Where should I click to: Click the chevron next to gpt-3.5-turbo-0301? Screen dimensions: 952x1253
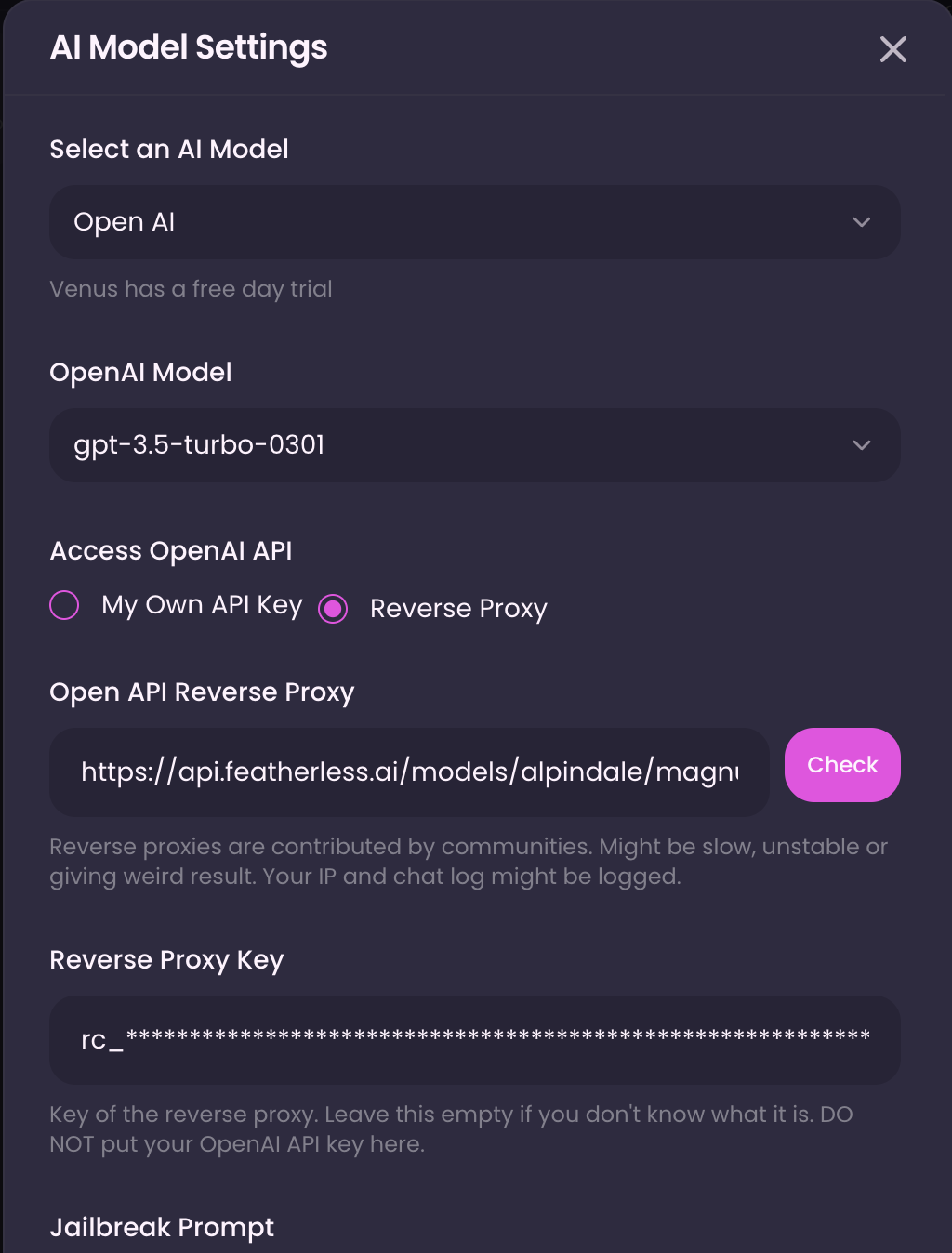862,445
